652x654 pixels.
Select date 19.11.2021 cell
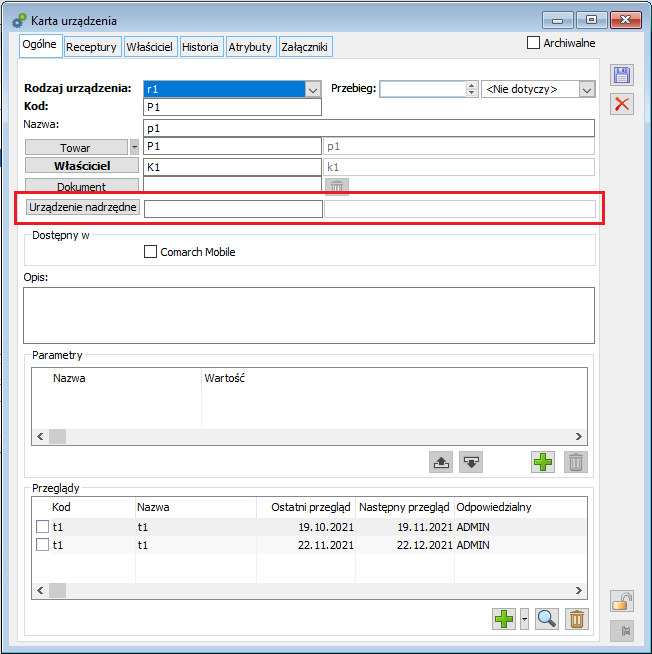point(425,527)
